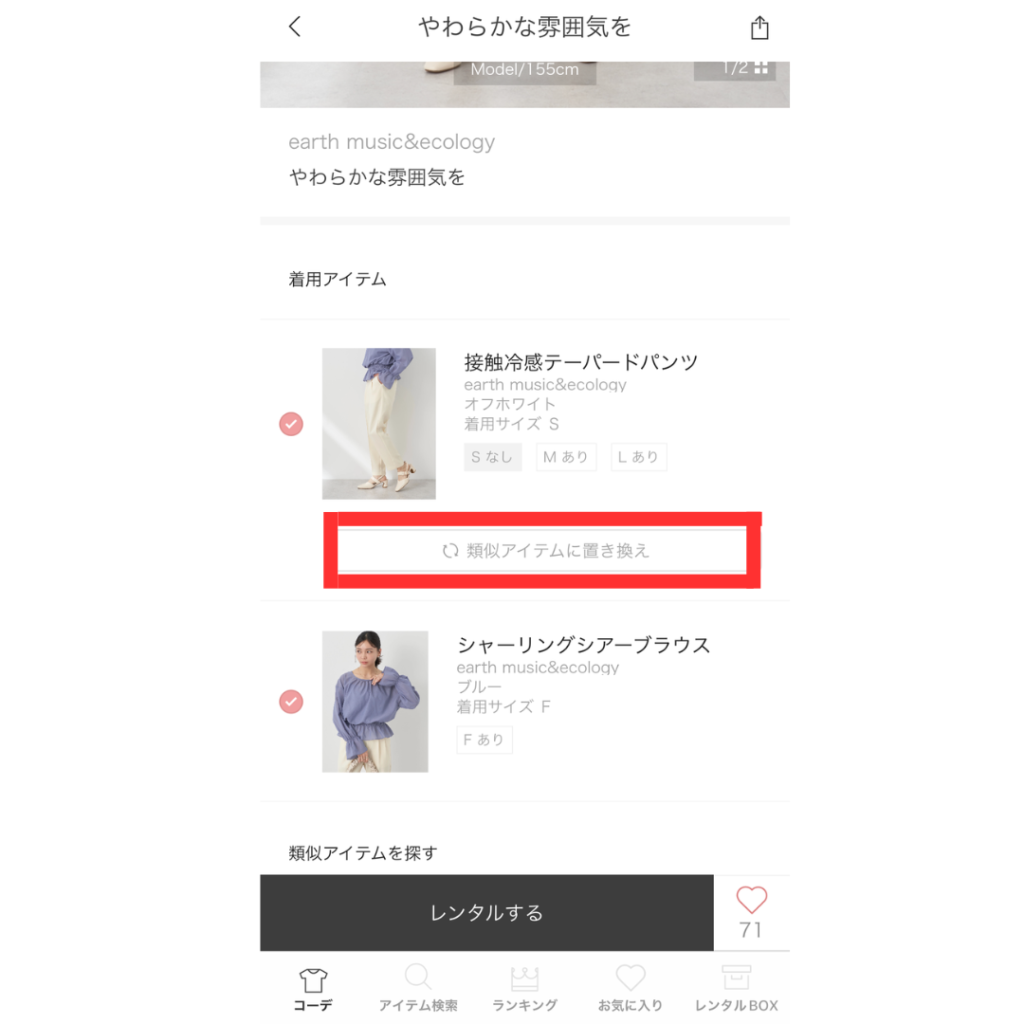
Task: Tap the レンタルする button
Action: [487, 912]
